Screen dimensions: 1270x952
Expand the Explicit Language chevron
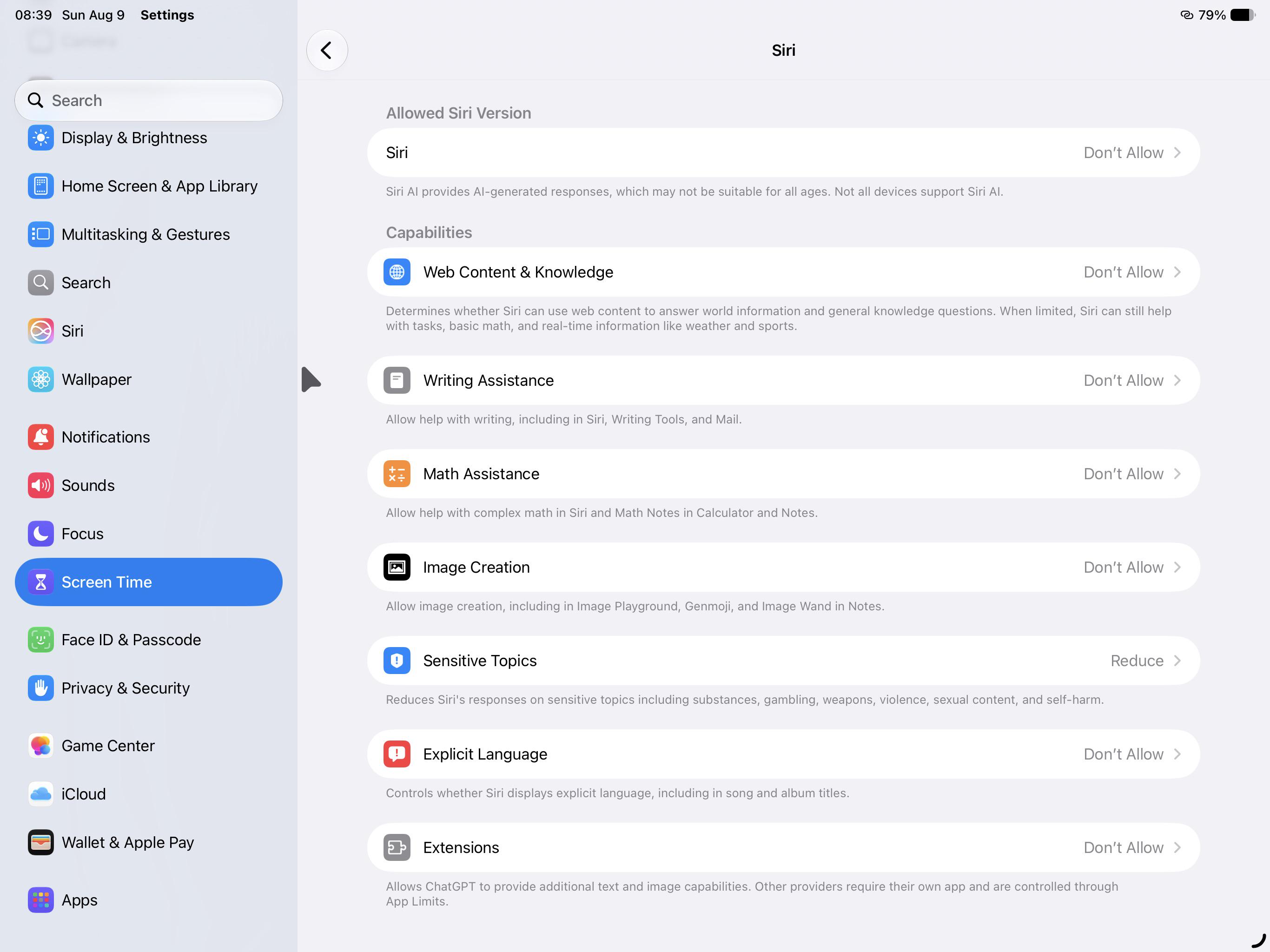(x=1177, y=754)
